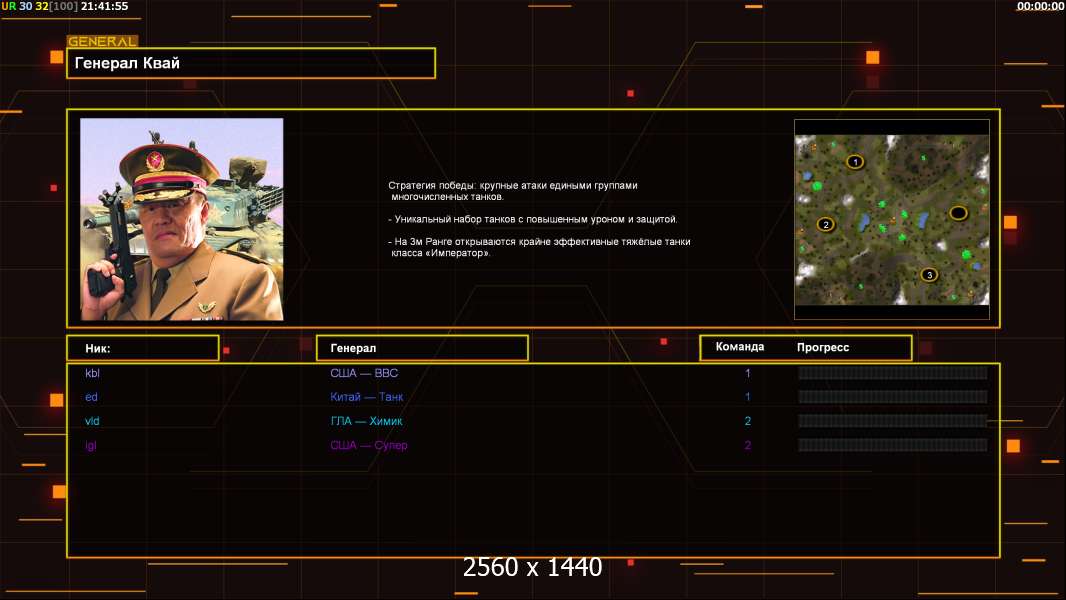Click start position marker 2 on minimap
Image resolution: width=1066 pixels, height=600 pixels.
tap(825, 224)
